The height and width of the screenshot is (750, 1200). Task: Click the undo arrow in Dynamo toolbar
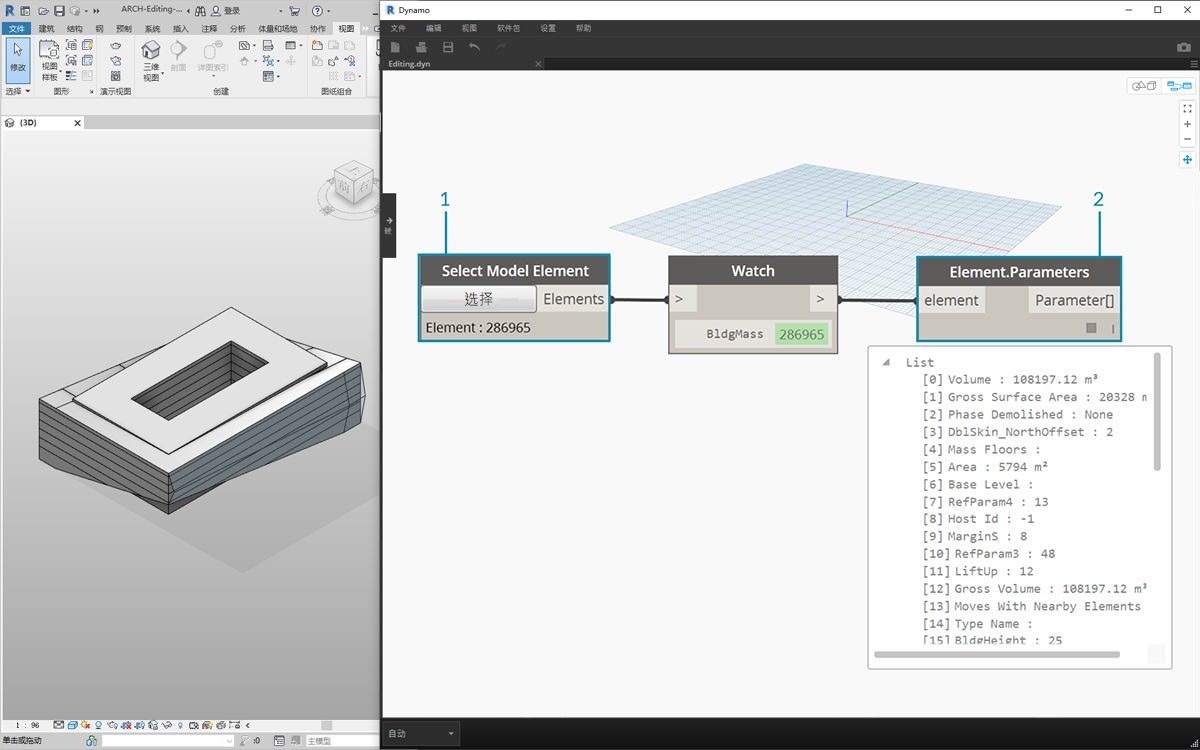pos(474,47)
